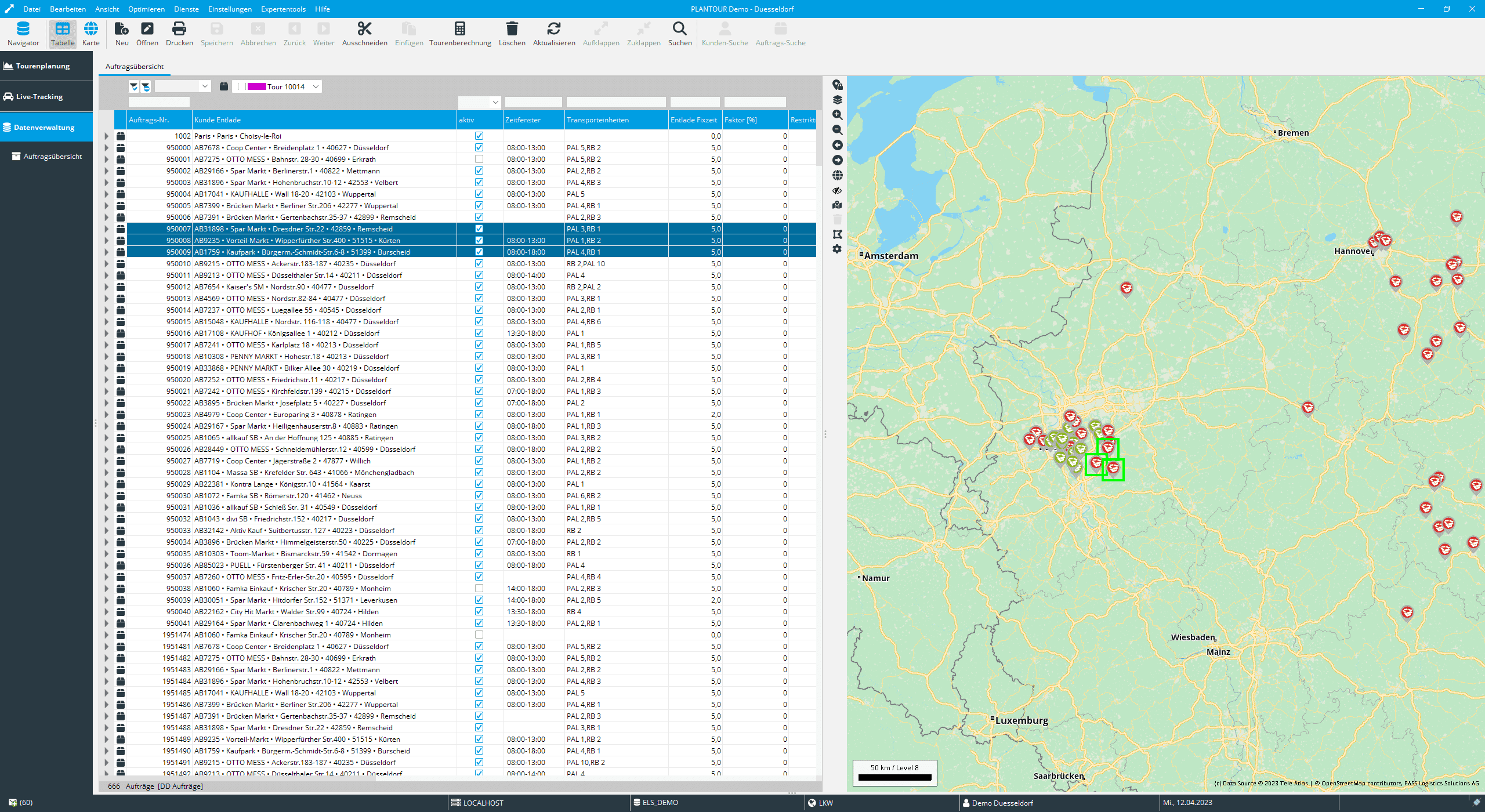Open the aktiv column filter dropdown
The height and width of the screenshot is (812, 1485).
coord(495,102)
